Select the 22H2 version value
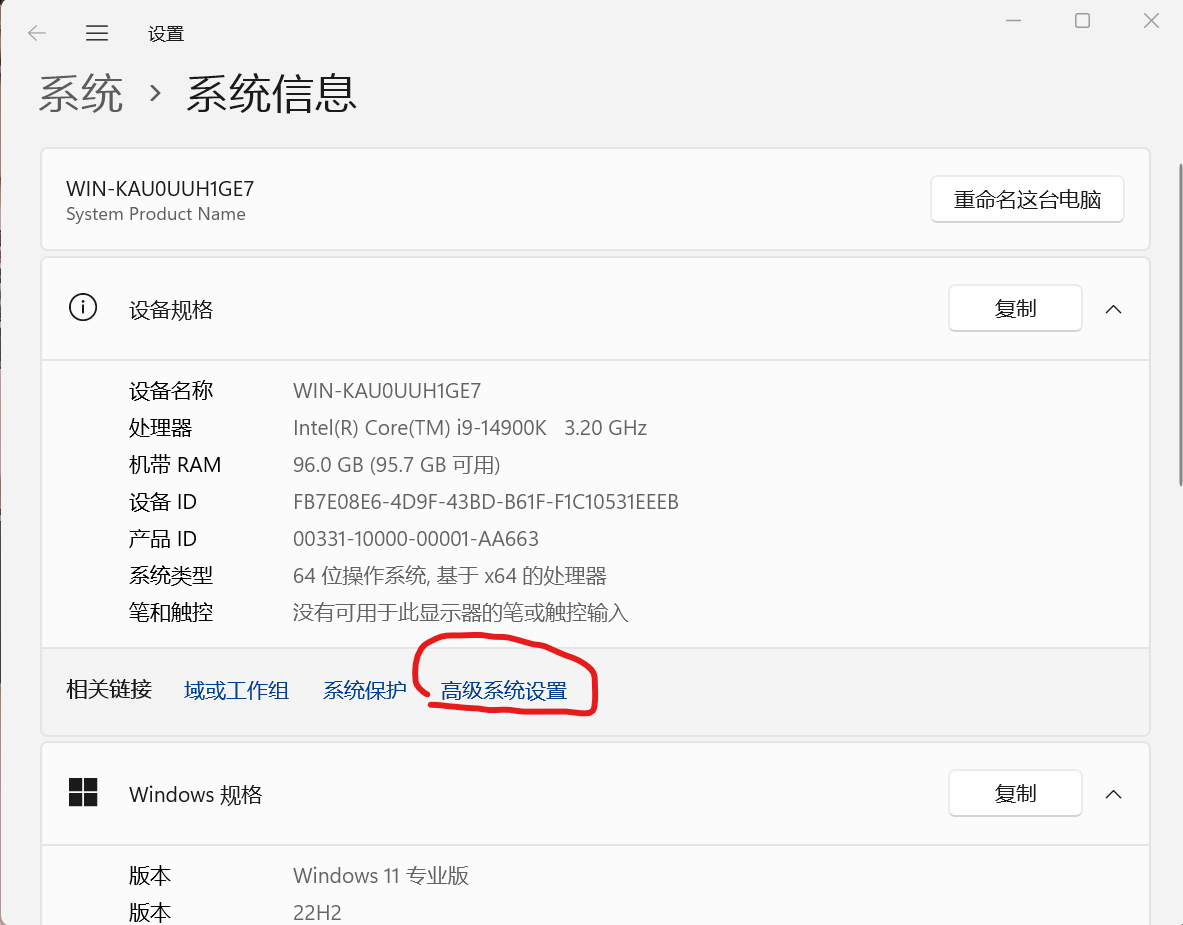Viewport: 1183px width, 925px height. 317,913
